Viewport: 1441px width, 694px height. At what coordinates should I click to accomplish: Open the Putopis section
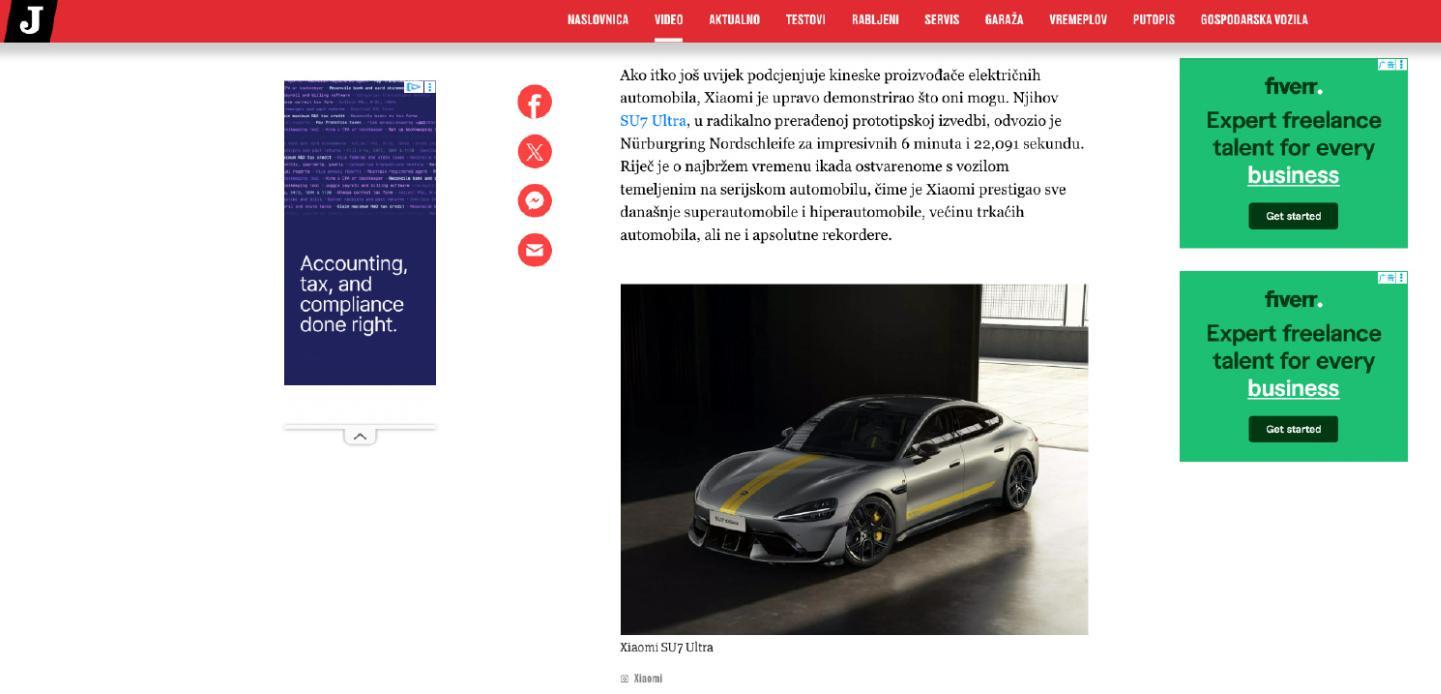(x=1154, y=20)
